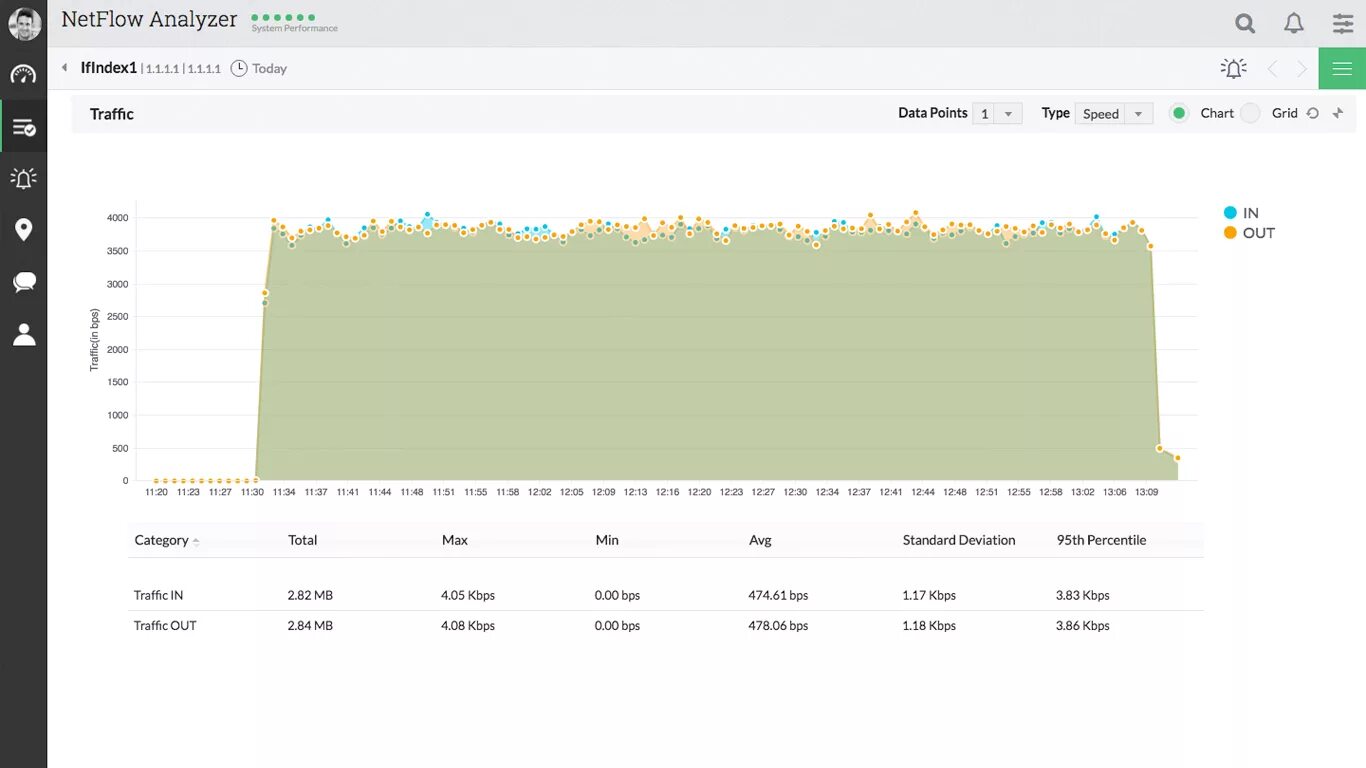Click the 1.17 Kbps deviation value
Image resolution: width=1366 pixels, height=768 pixels.
929,595
